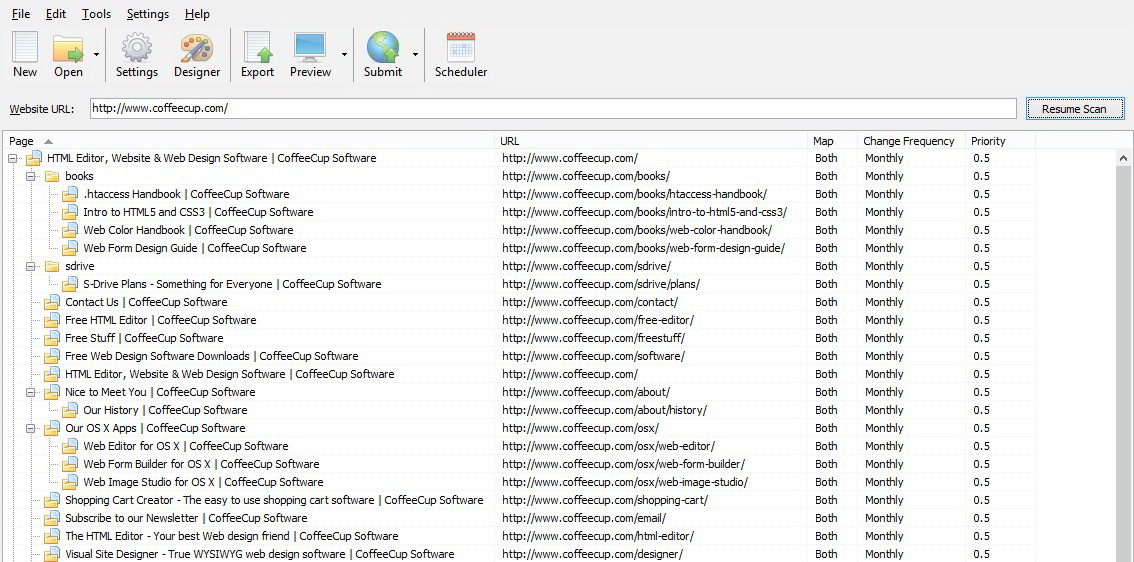This screenshot has height=562, width=1134.
Task: Launch the Designer palette icon
Action: 197,48
